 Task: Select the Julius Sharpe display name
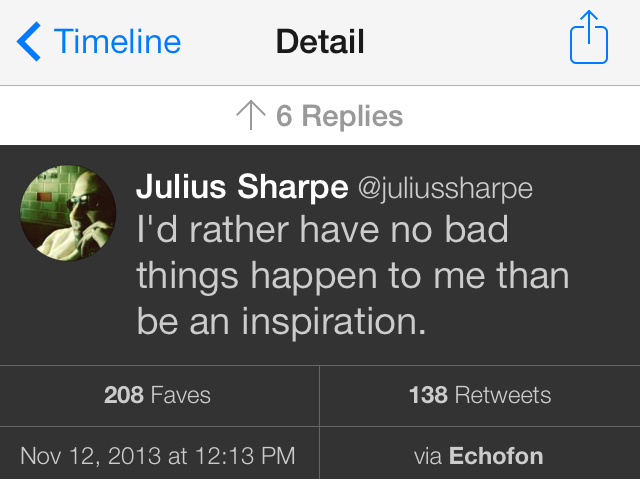[242, 187]
